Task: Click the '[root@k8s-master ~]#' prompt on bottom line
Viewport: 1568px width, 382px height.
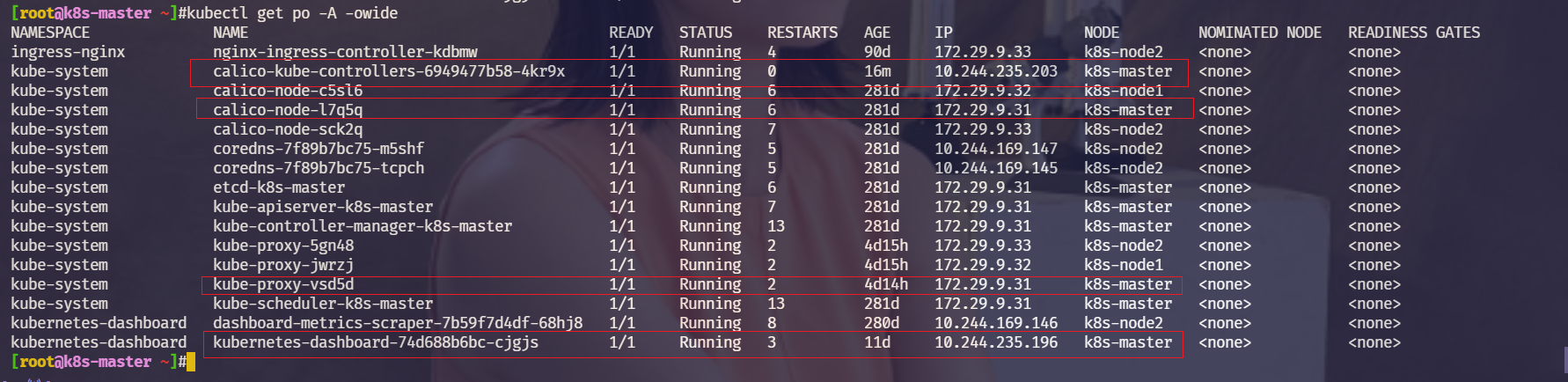Action: pyautogui.click(x=99, y=362)
